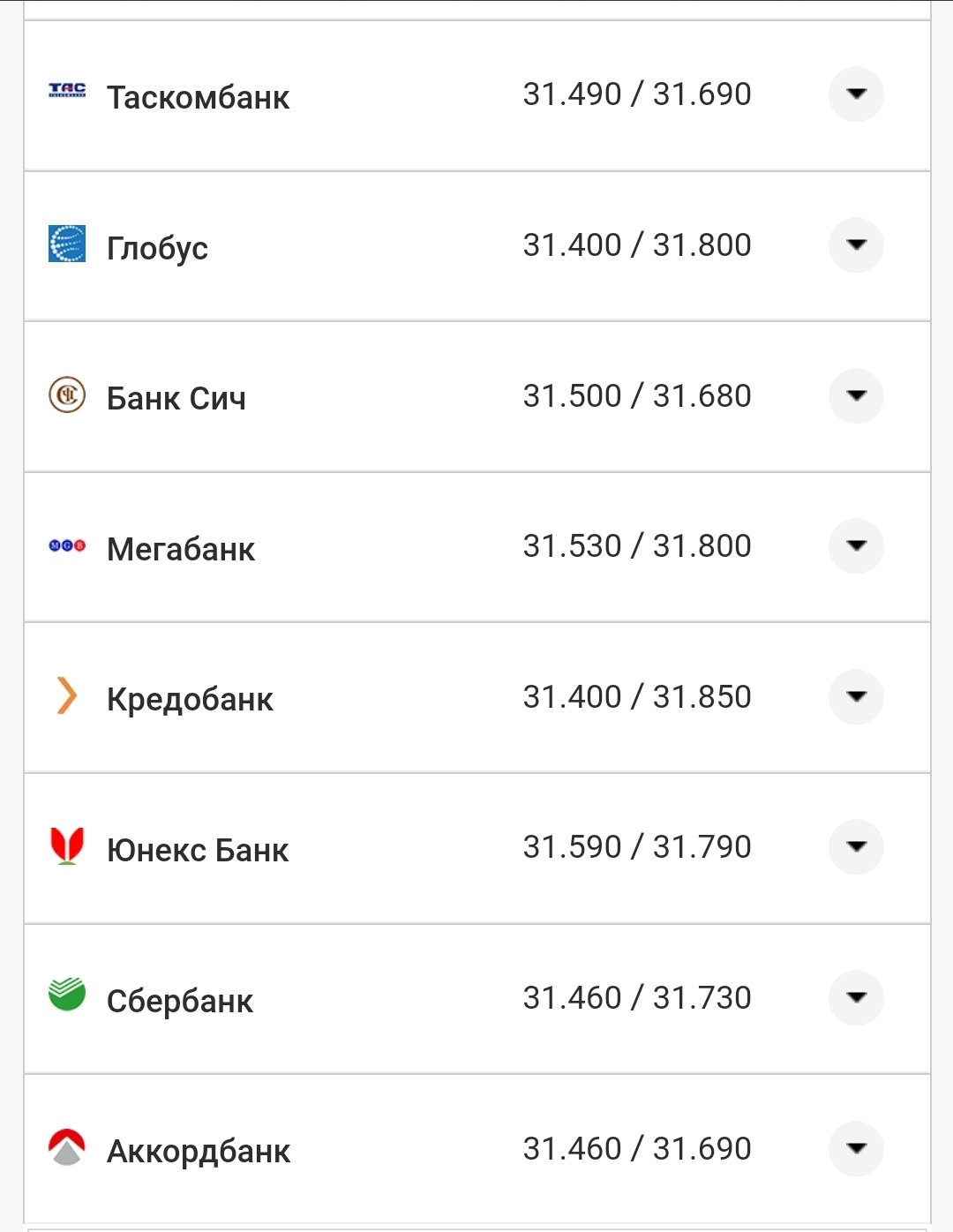This screenshot has width=953, height=1232.
Task: Open the Кредобанк bank name link
Action: pos(190,699)
